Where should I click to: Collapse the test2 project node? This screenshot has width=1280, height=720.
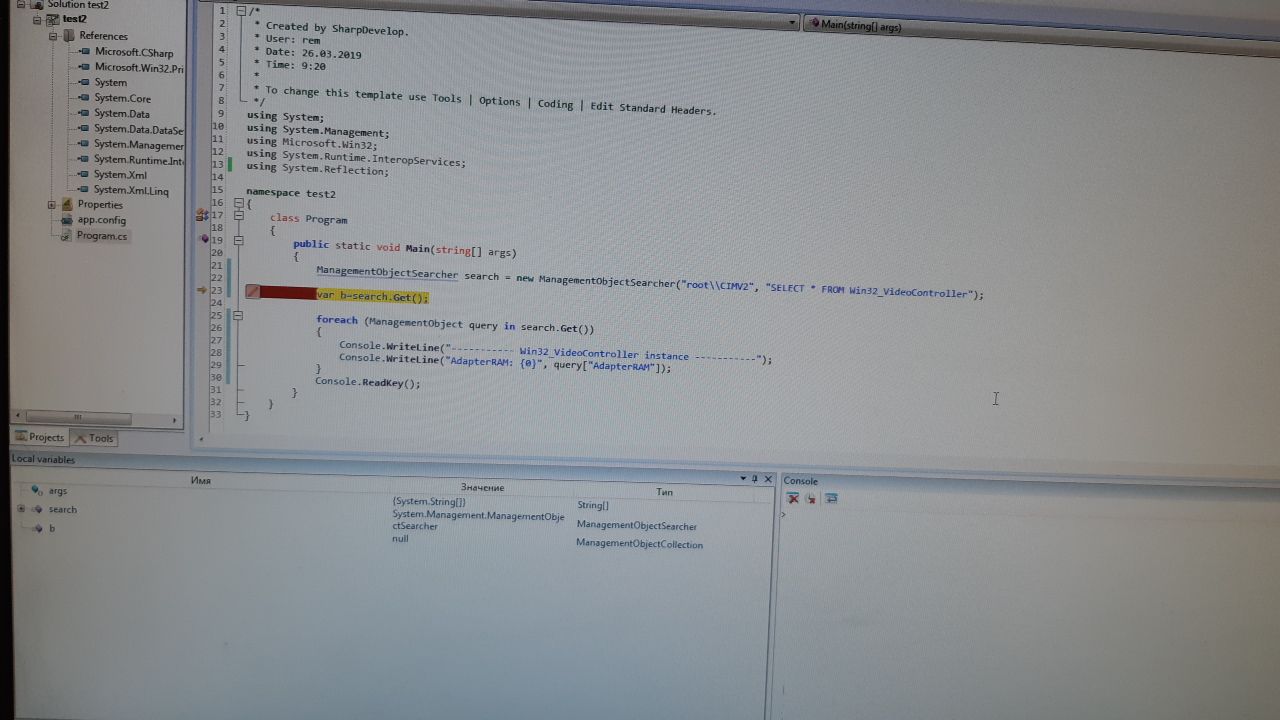38,19
